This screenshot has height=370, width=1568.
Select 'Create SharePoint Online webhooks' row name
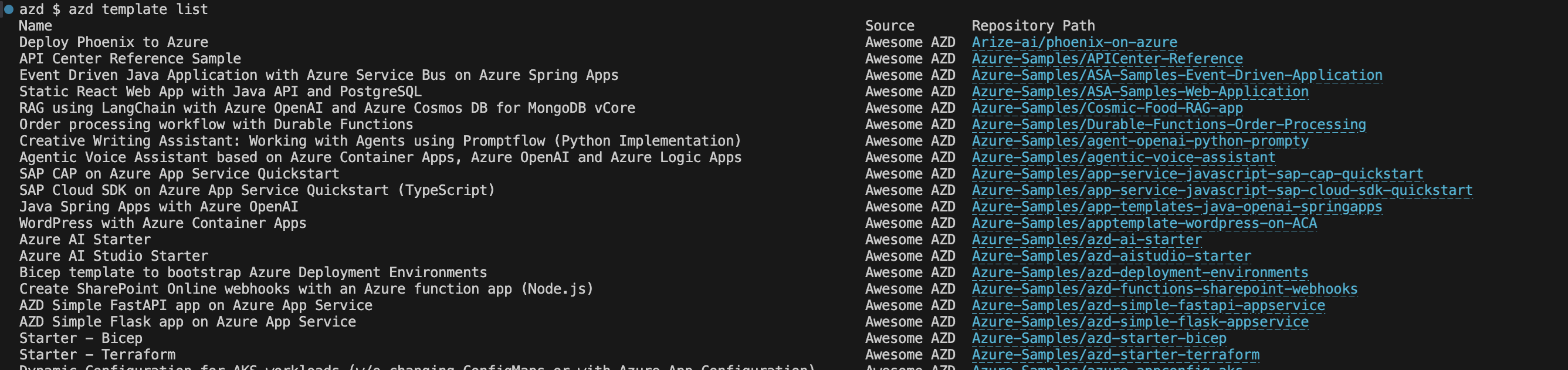[x=306, y=289]
